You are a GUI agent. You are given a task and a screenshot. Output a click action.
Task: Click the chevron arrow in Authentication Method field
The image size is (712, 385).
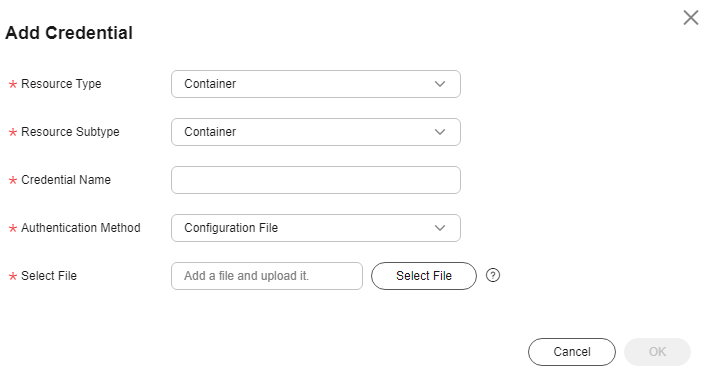[x=440, y=228]
